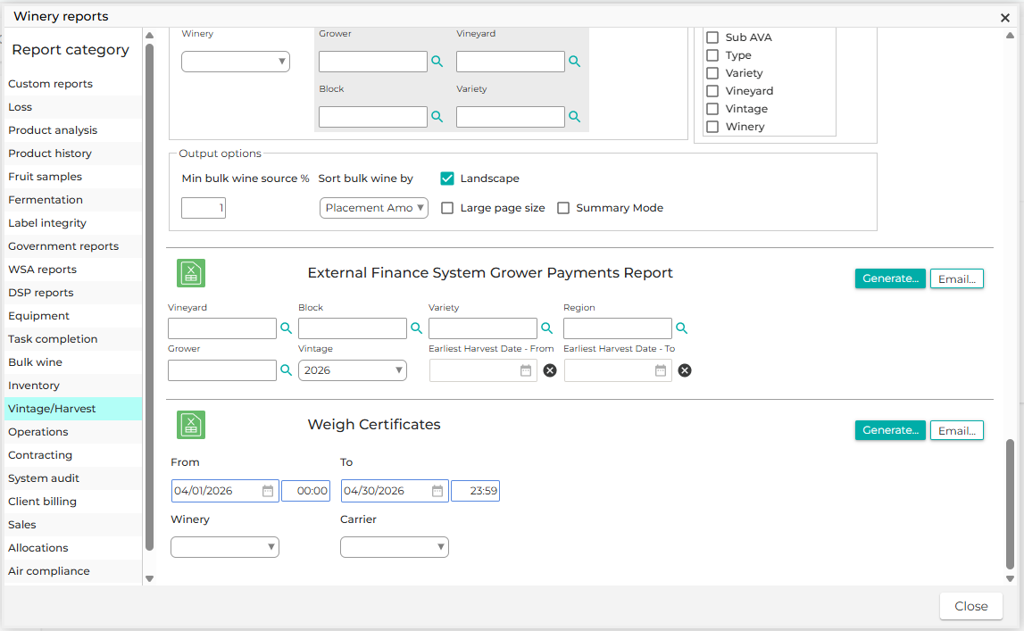This screenshot has height=631, width=1024.
Task: Select DSP reports category
Action: tap(71, 293)
